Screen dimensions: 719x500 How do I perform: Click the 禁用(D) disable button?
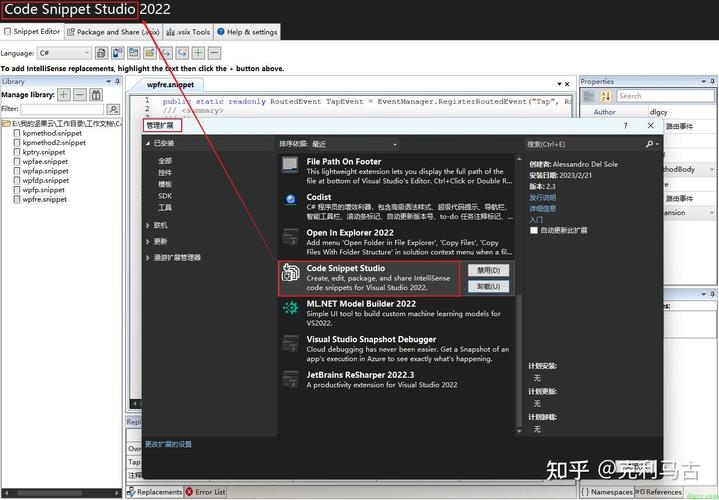click(488, 271)
